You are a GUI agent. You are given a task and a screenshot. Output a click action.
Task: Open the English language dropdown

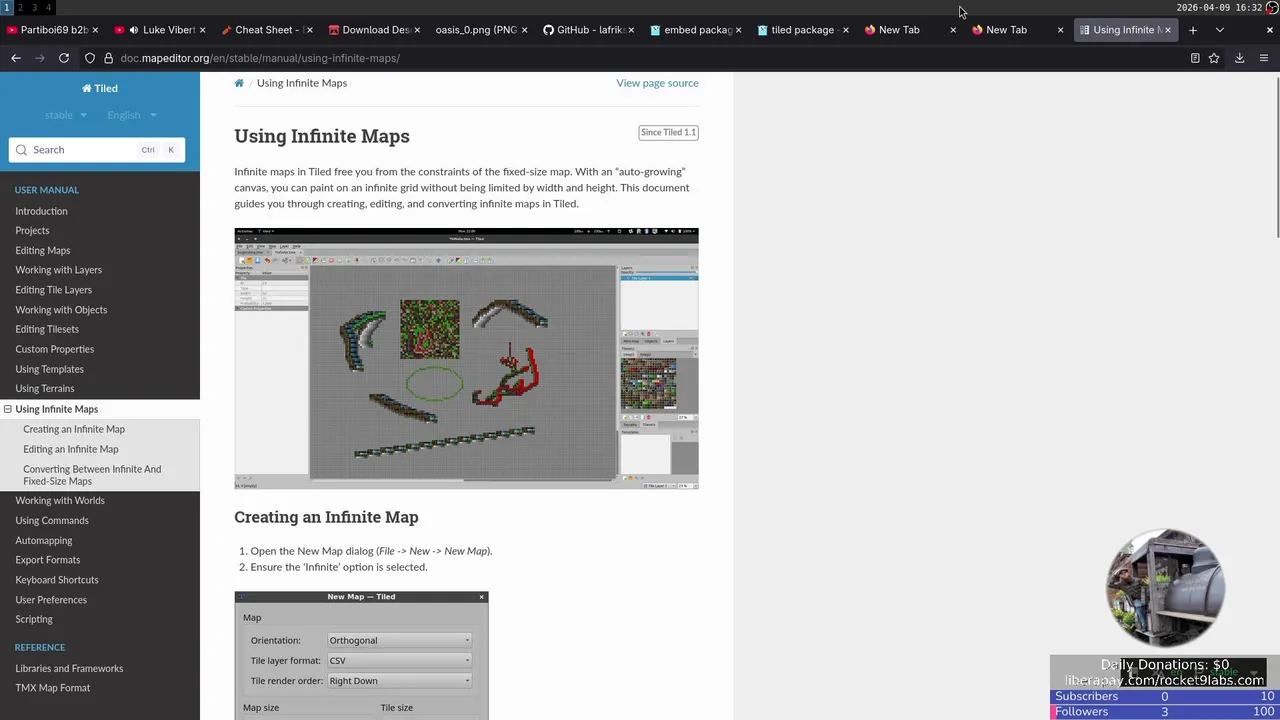(x=132, y=115)
